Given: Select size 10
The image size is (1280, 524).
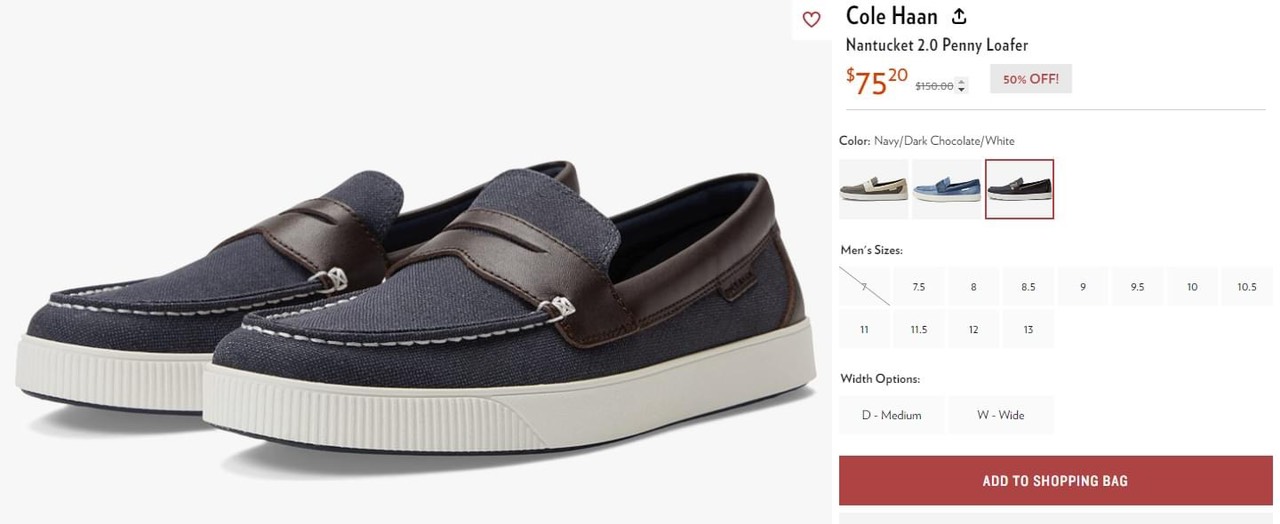Looking at the screenshot, I should [x=1192, y=287].
